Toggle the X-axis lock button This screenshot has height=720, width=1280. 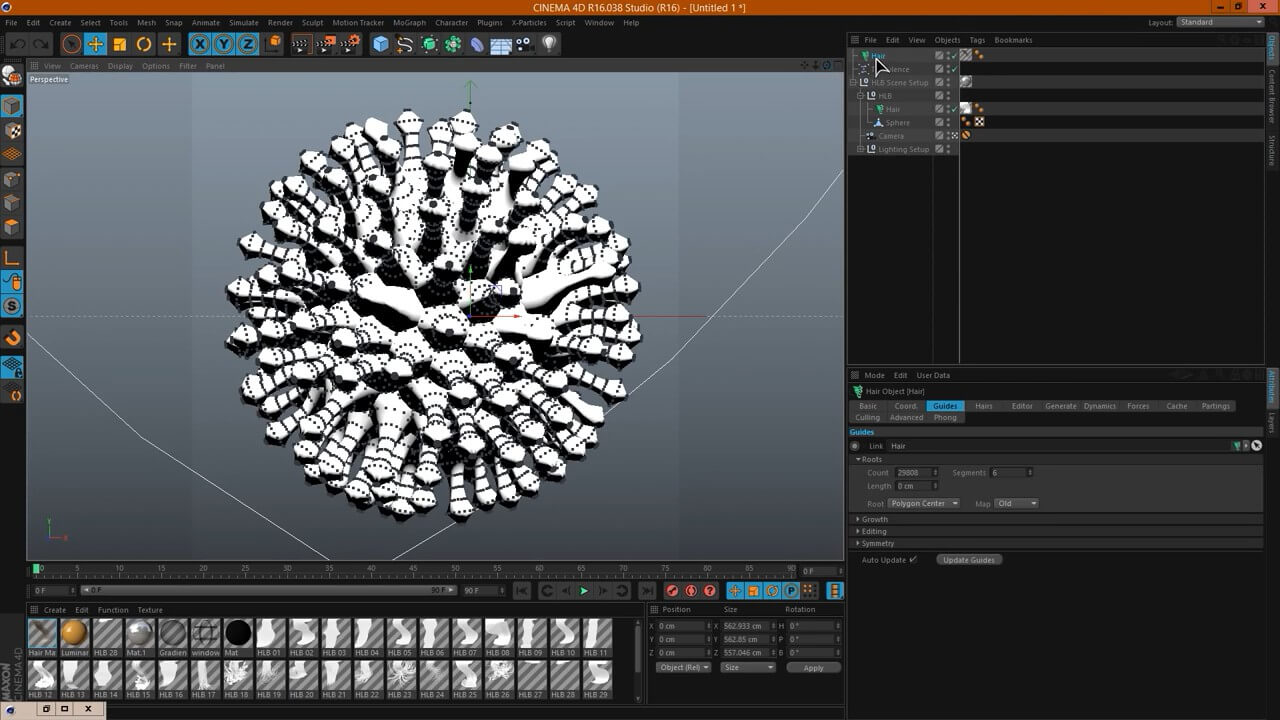(x=200, y=44)
